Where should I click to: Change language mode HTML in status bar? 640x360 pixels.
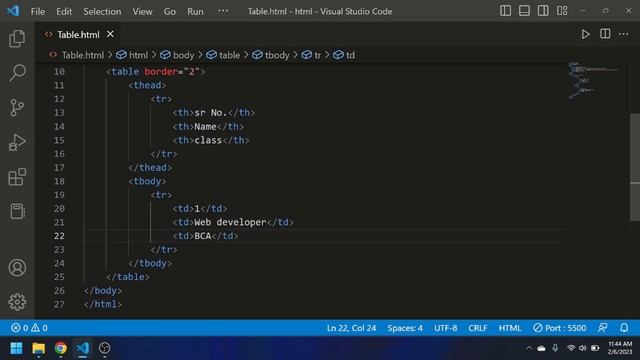click(510, 328)
